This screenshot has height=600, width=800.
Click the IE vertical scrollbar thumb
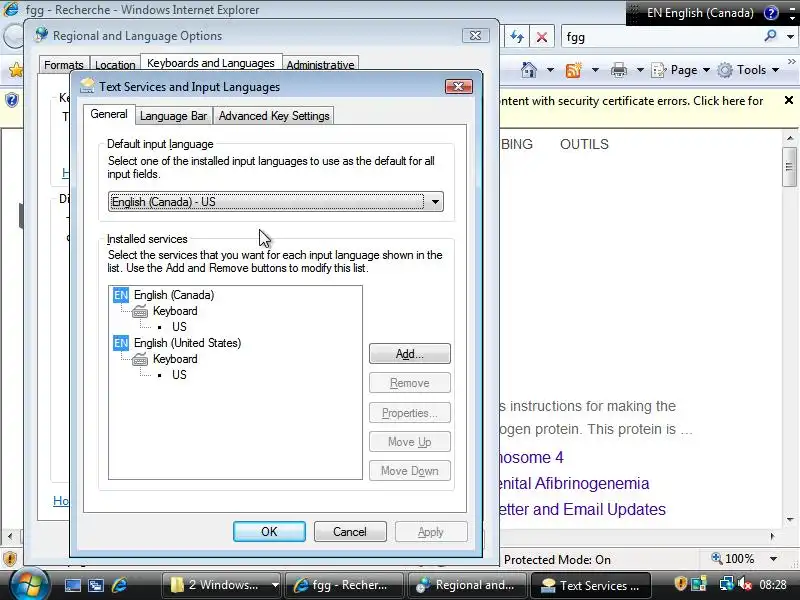(789, 166)
